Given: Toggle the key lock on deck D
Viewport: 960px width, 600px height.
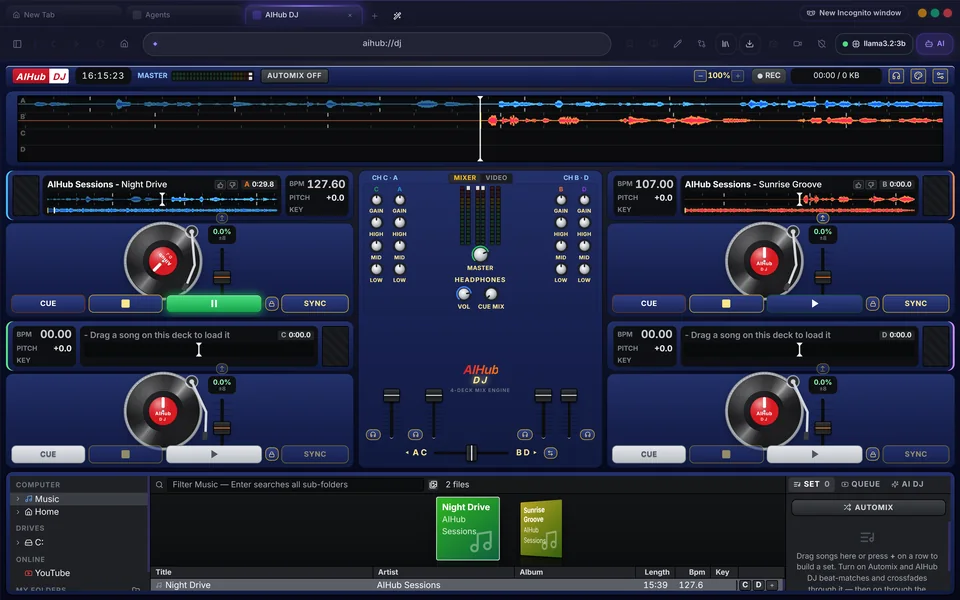Looking at the screenshot, I should click(x=872, y=454).
